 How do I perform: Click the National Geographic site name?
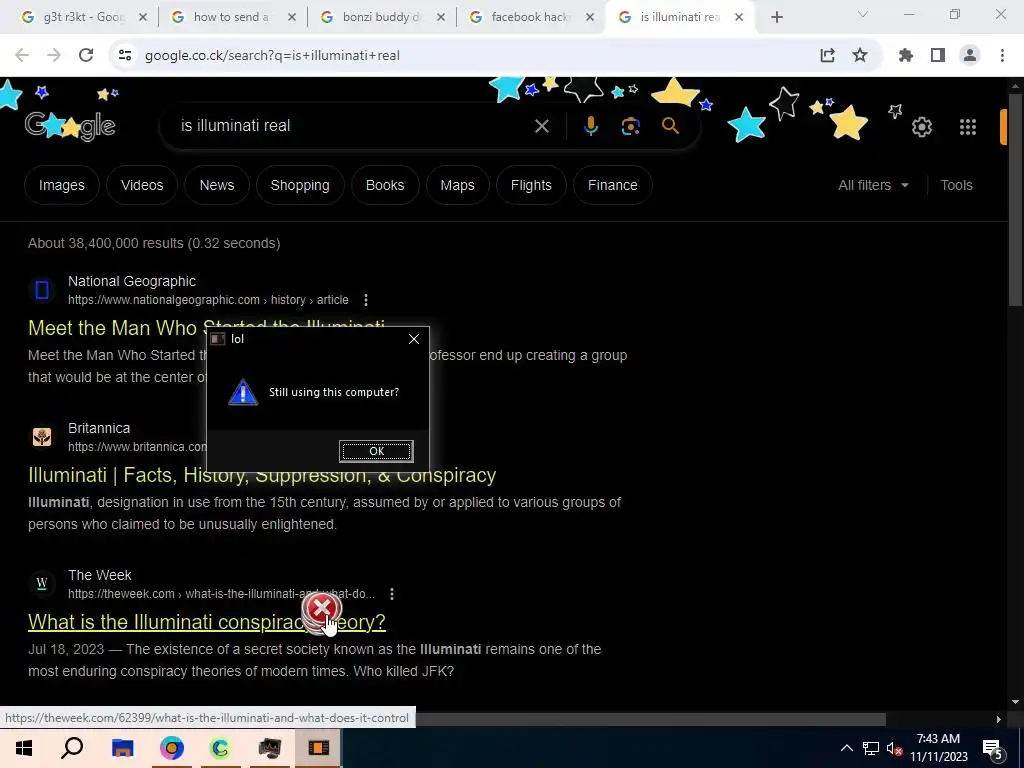[x=132, y=281]
